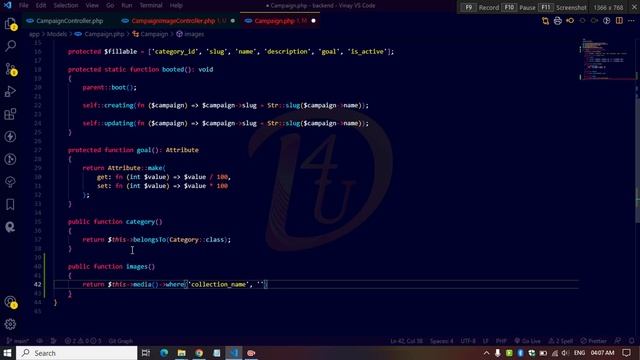The height and width of the screenshot is (360, 640).
Task: Click the timeline circle icon in editor toolbar
Action: coord(607,21)
